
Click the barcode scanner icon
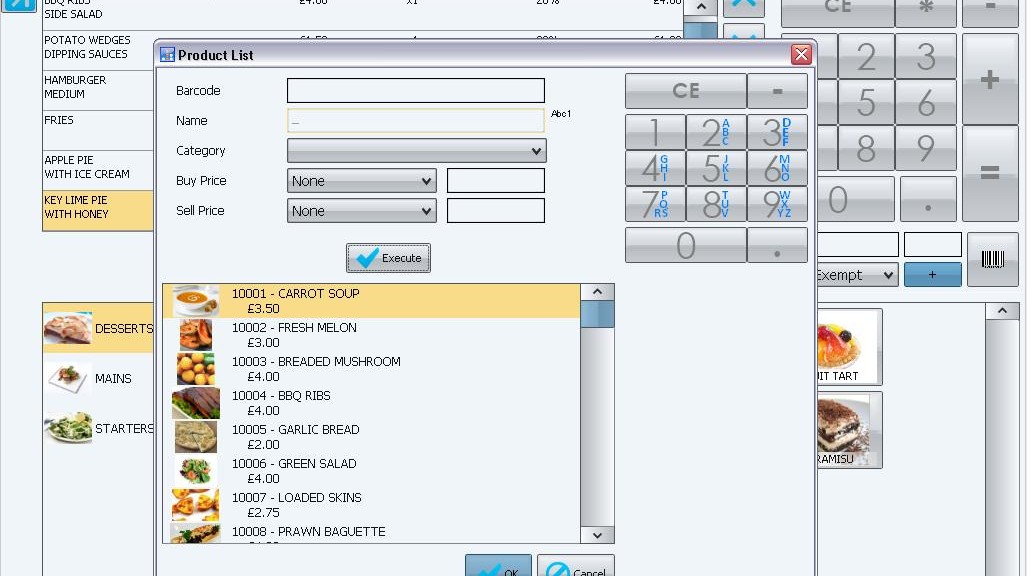click(992, 258)
